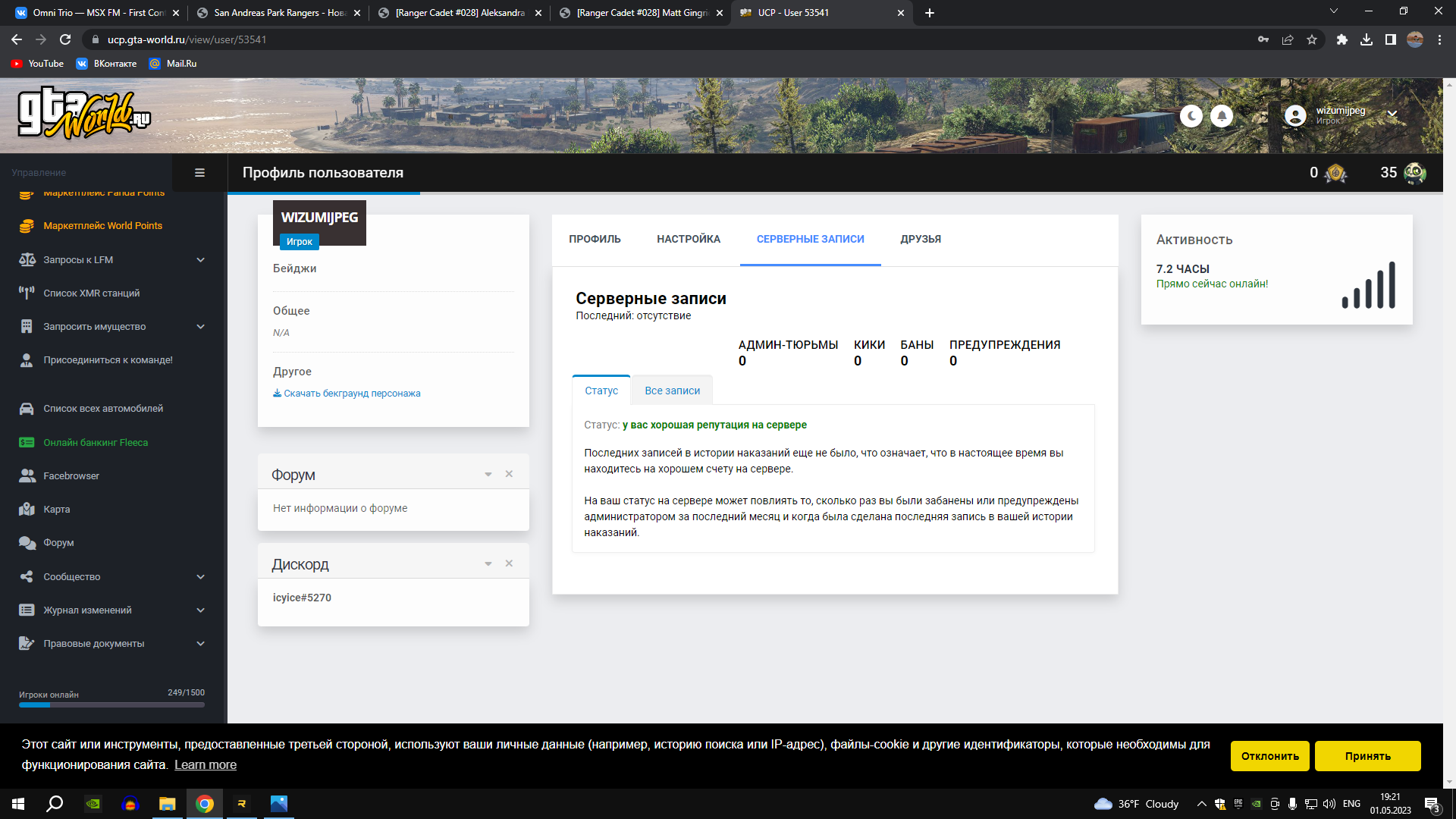Switch to НАСТРОЙКА tab
Image resolution: width=1456 pixels, height=819 pixels.
click(x=689, y=240)
